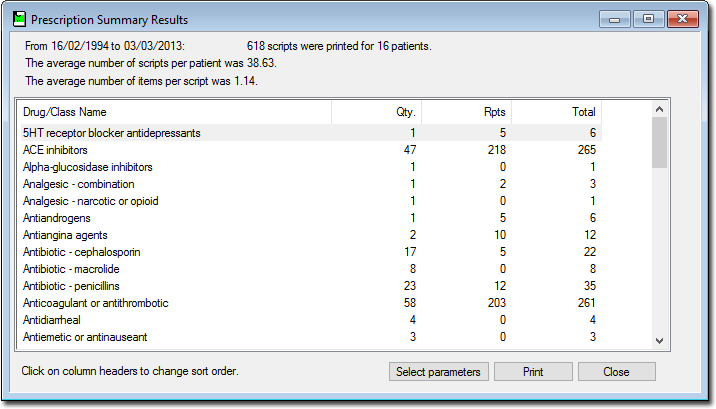Open the Select parameters dialog
Screen dimensions: 716x409
[438, 372]
